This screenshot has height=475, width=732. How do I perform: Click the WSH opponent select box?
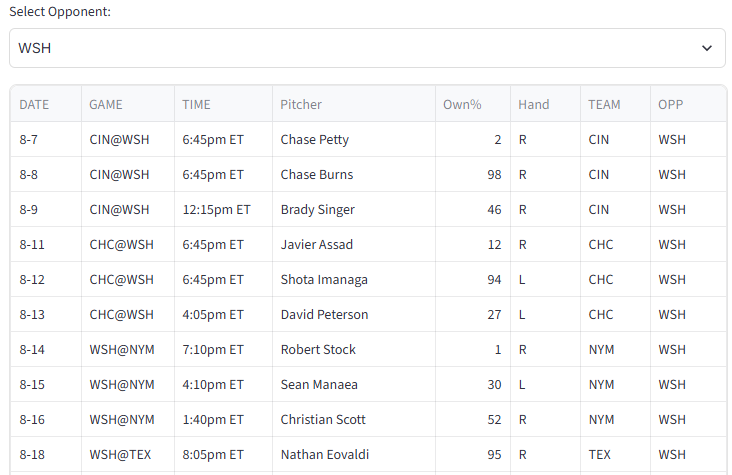[x=367, y=48]
